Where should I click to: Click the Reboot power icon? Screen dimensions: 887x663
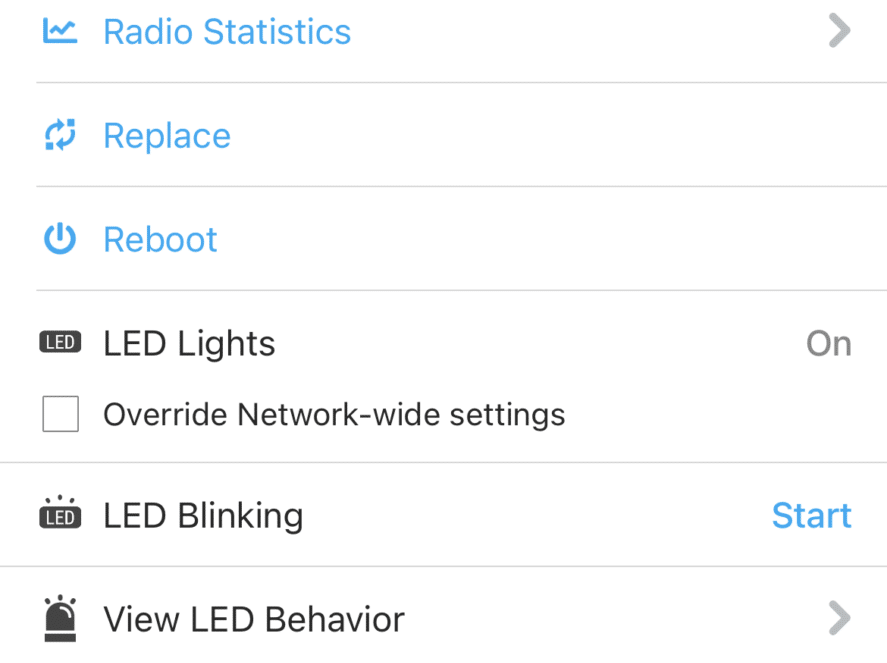click(x=60, y=239)
